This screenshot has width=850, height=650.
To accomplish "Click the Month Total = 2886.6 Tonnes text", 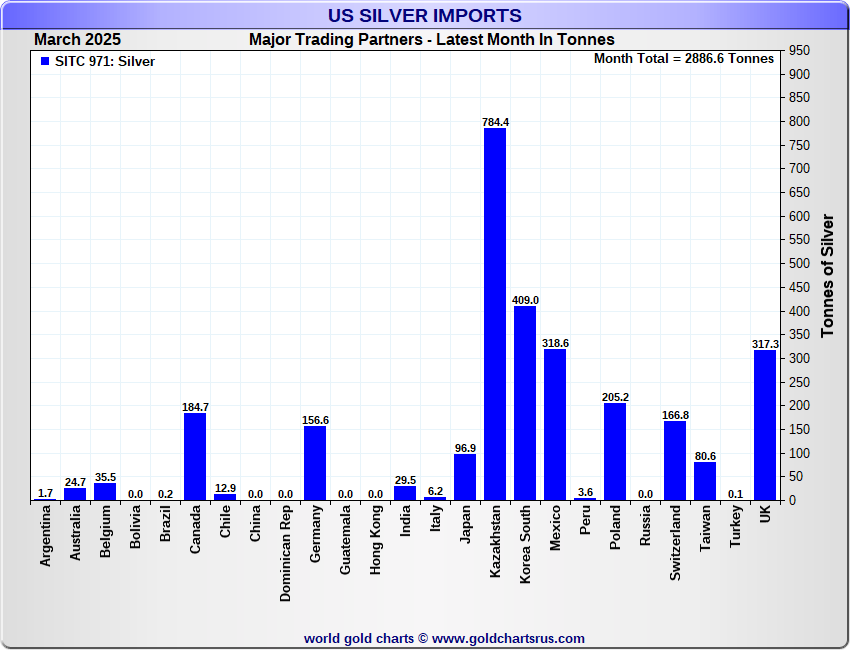I will [684, 59].
